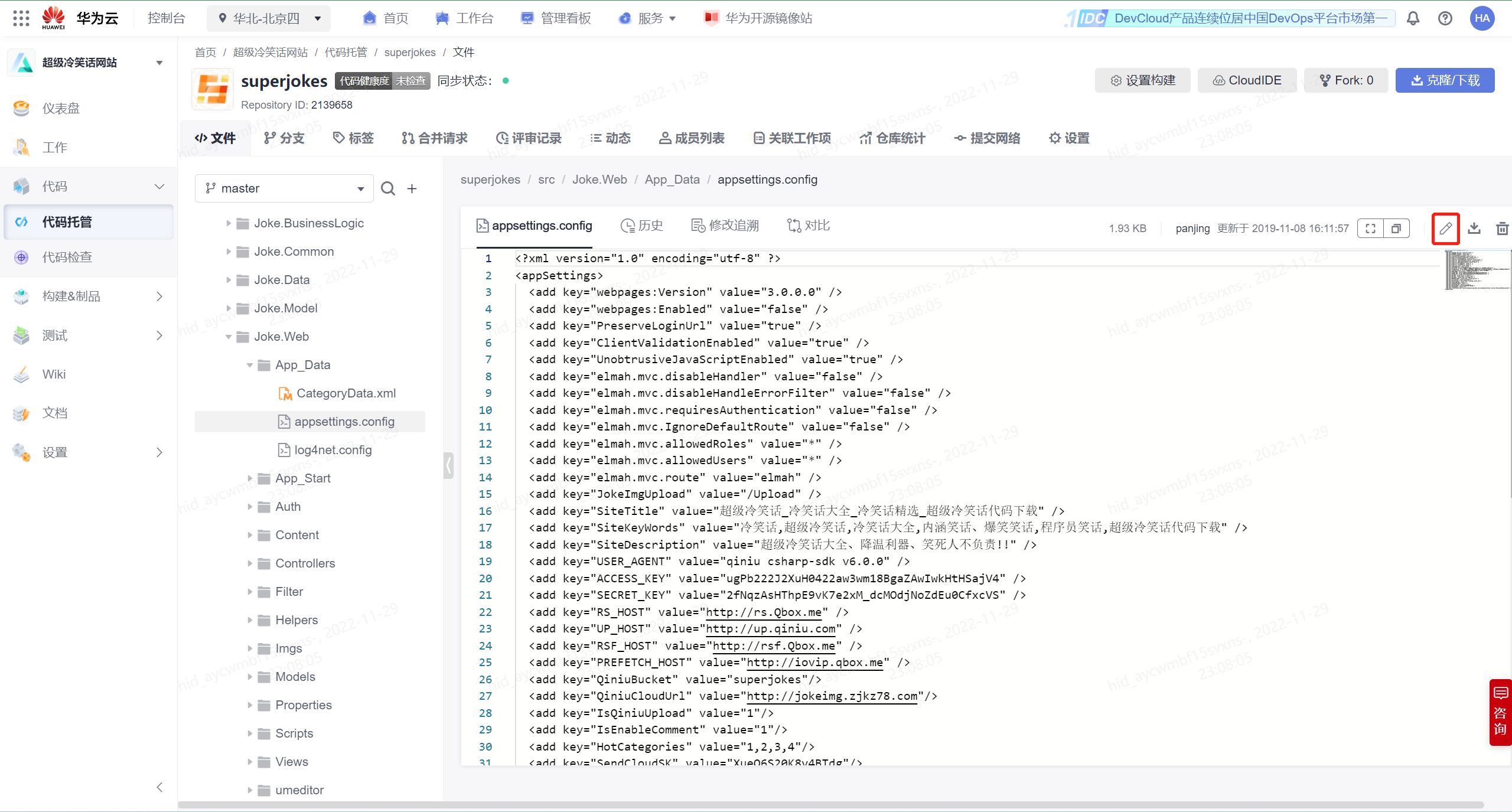1512x812 pixels.
Task: Expand the Controllers folder
Action: click(249, 563)
